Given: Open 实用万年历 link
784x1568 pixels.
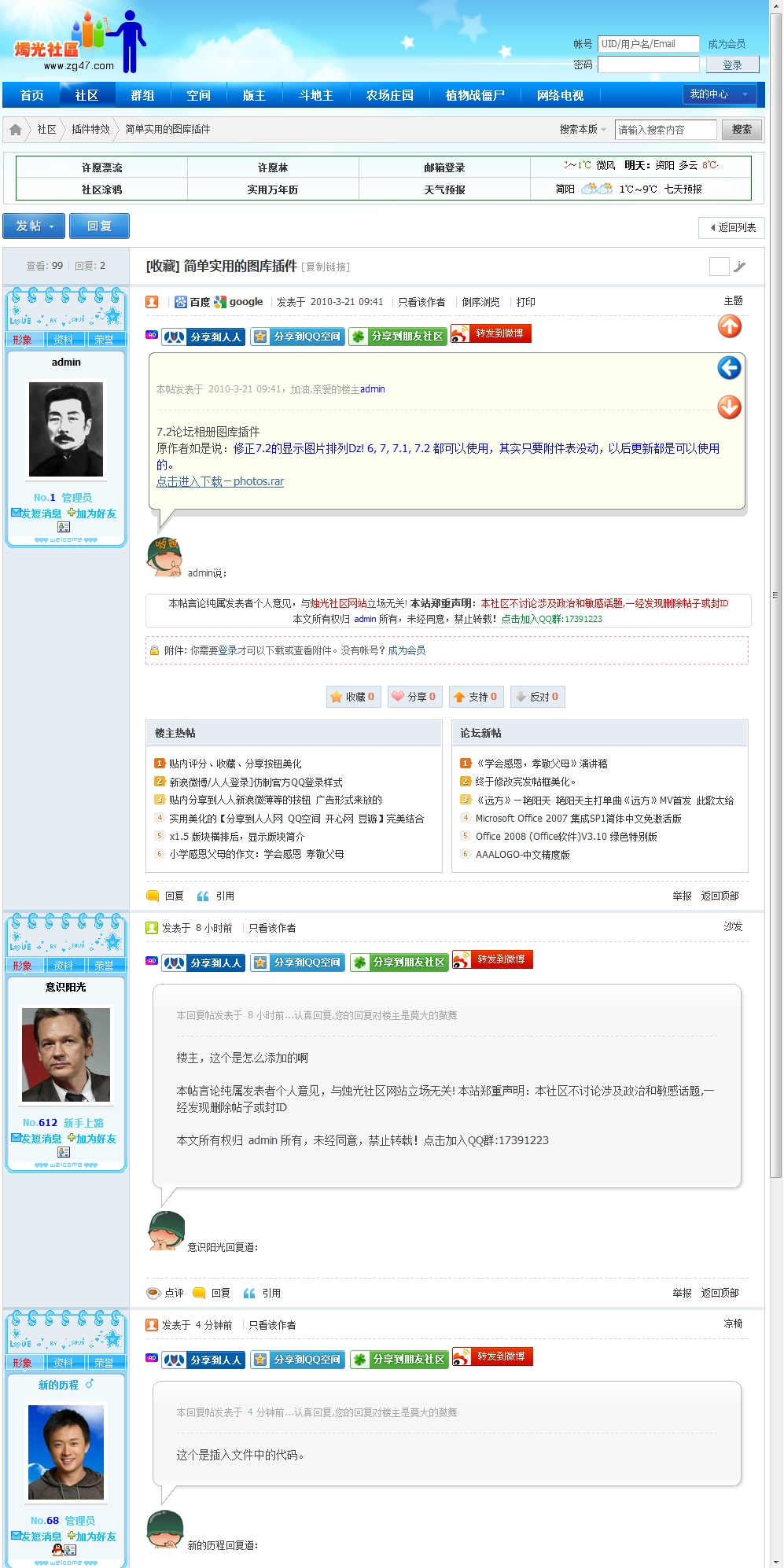Looking at the screenshot, I should [272, 190].
